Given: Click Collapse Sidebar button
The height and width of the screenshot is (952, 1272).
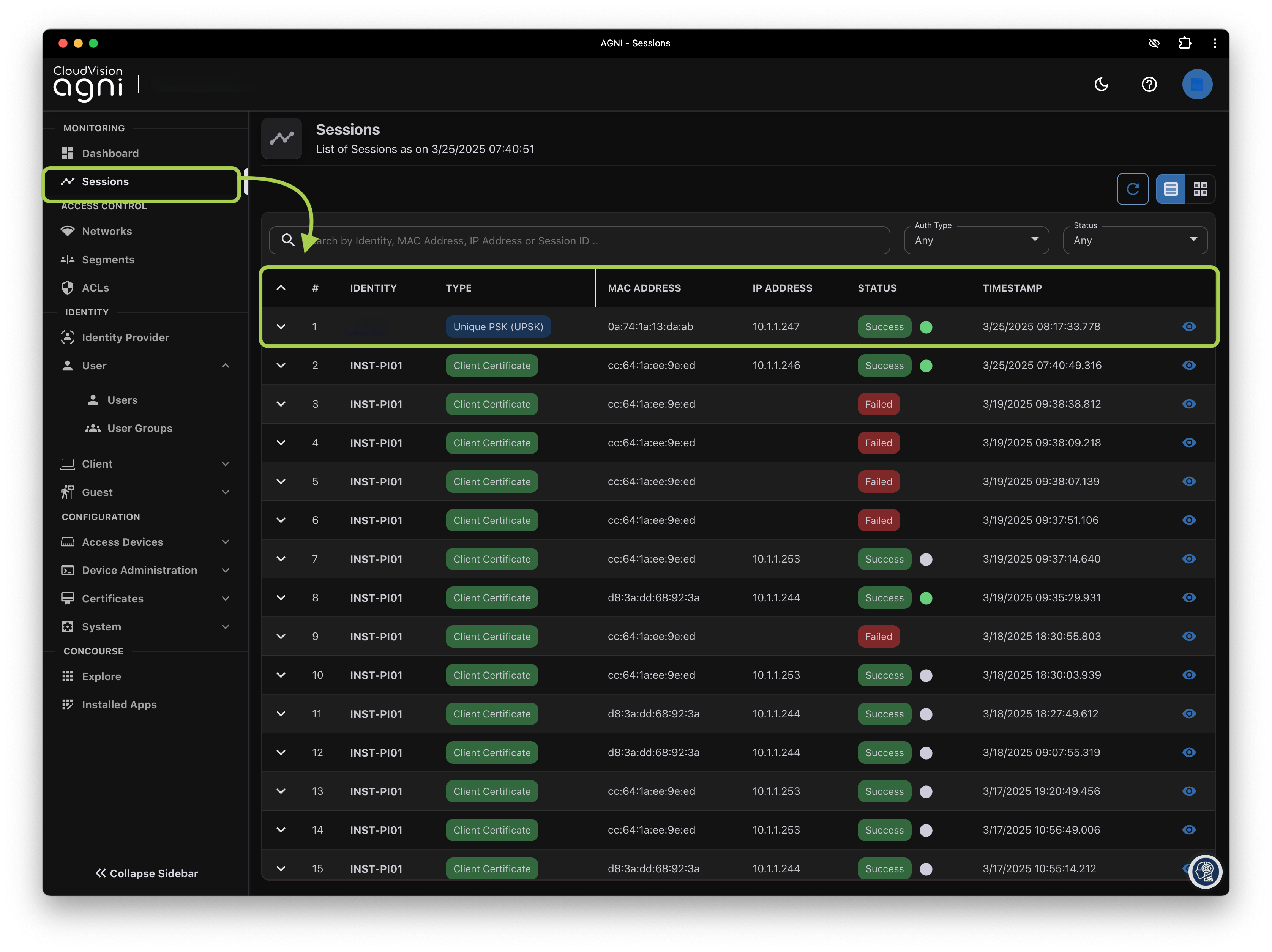Looking at the screenshot, I should point(146,873).
